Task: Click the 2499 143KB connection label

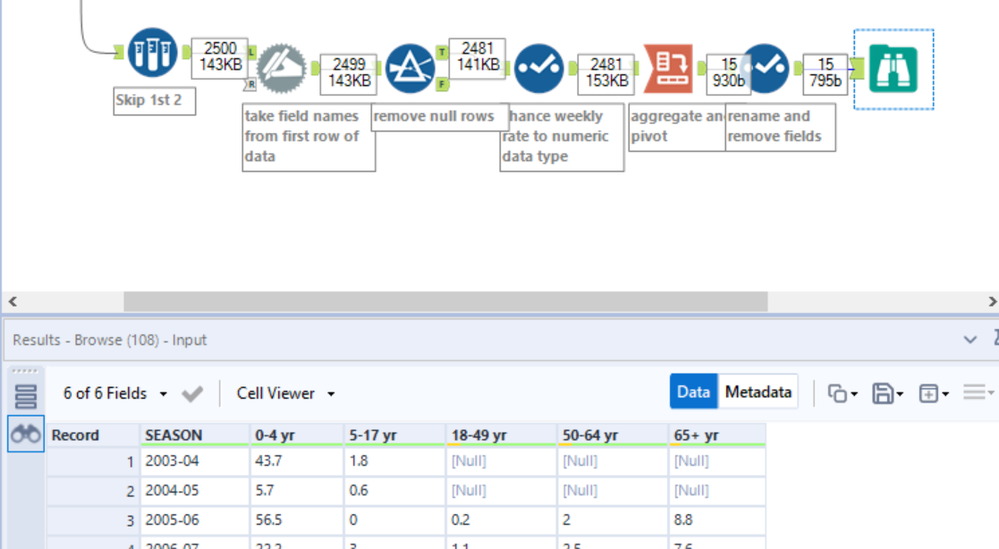Action: [x=349, y=73]
